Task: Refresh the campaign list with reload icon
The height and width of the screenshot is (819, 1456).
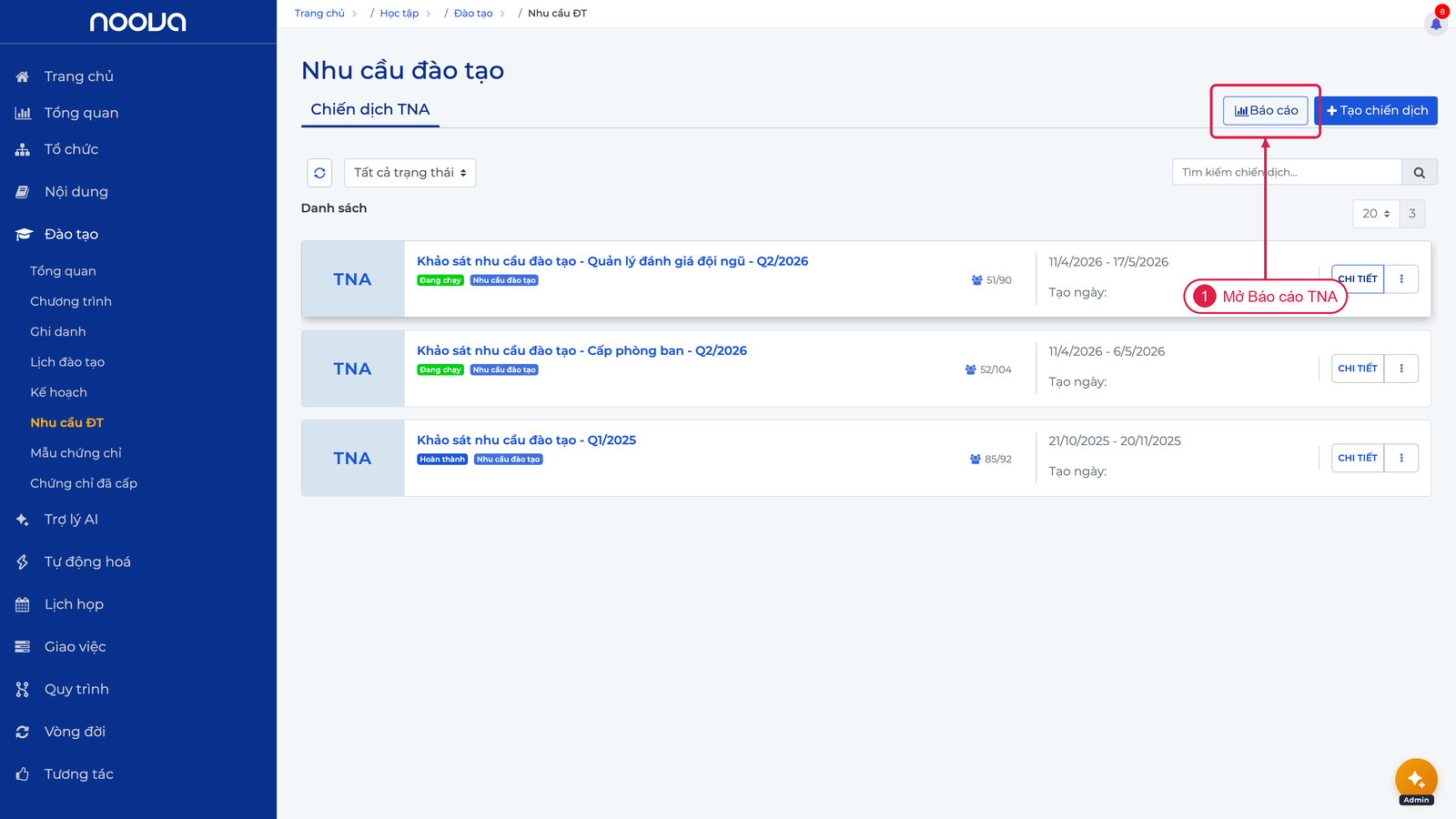Action: coord(319,173)
